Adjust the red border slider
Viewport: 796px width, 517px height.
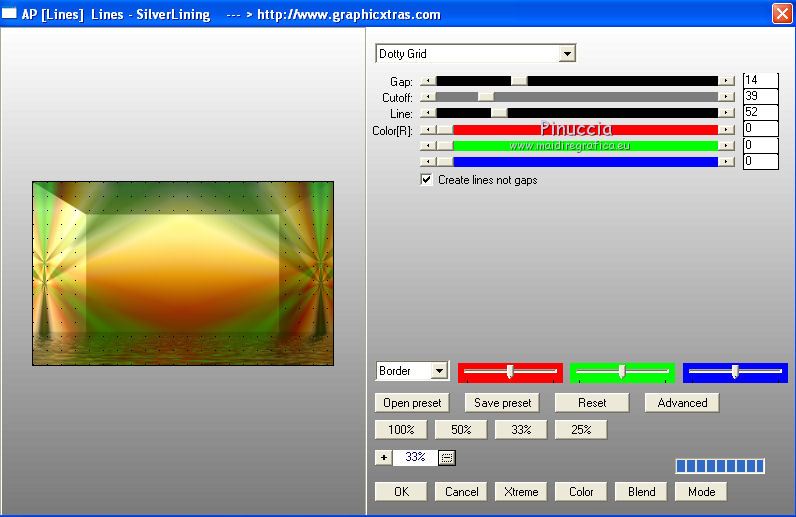coord(510,372)
